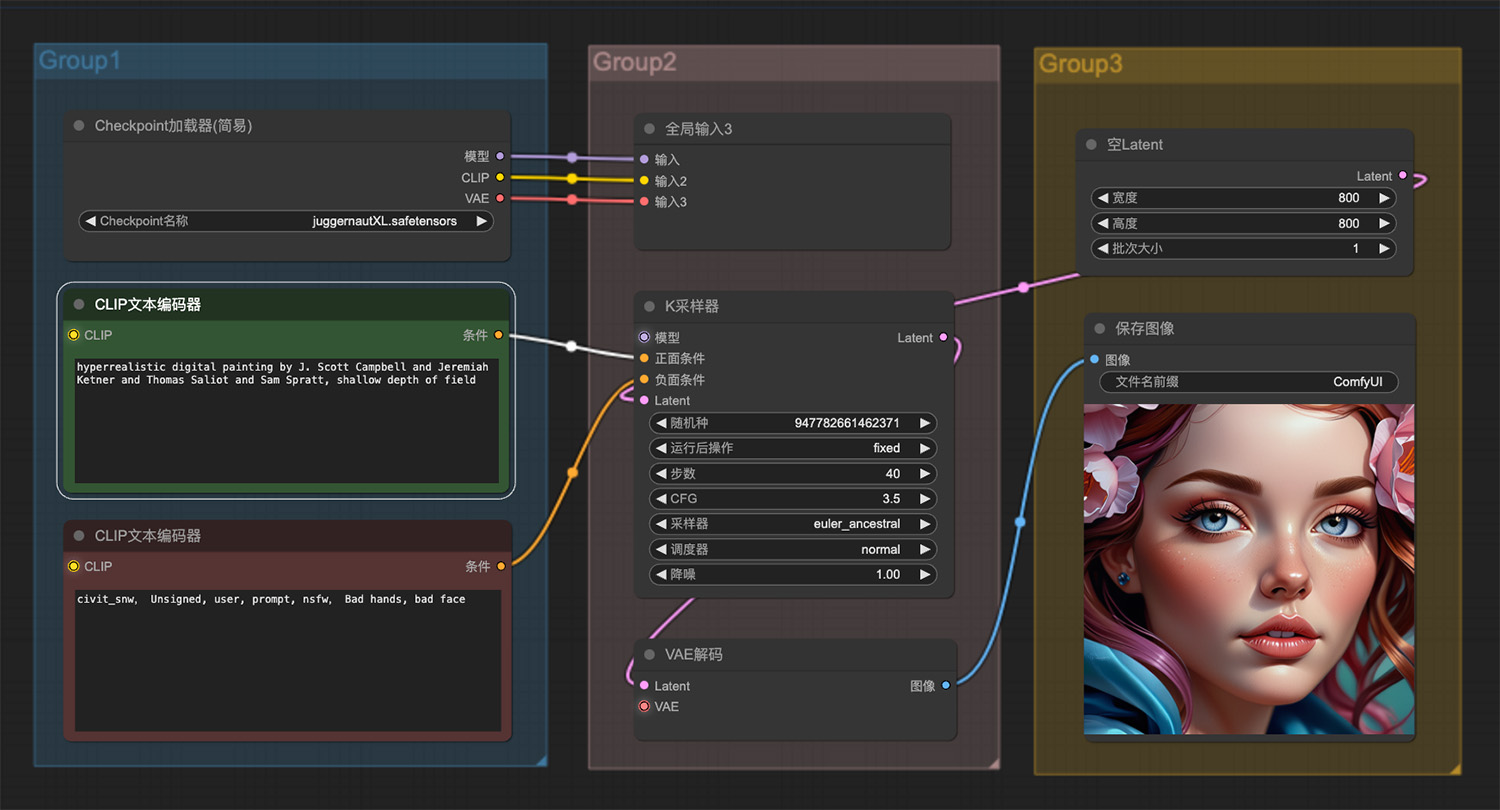Click the generated portrait image preview
The width and height of the screenshot is (1500, 810).
coord(1249,569)
